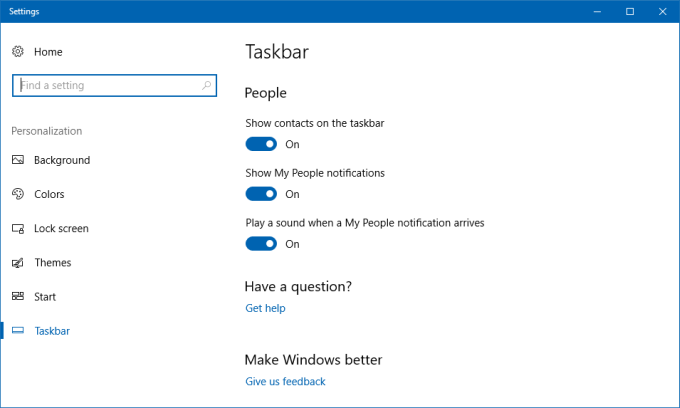
Task: Toggle off My People notification sound
Action: pos(261,244)
